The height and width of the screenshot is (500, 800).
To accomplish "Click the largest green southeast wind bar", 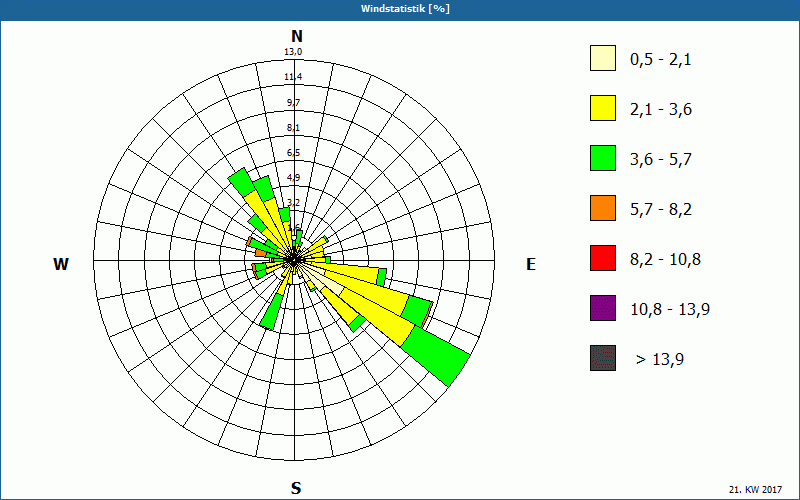I will point(436,355).
